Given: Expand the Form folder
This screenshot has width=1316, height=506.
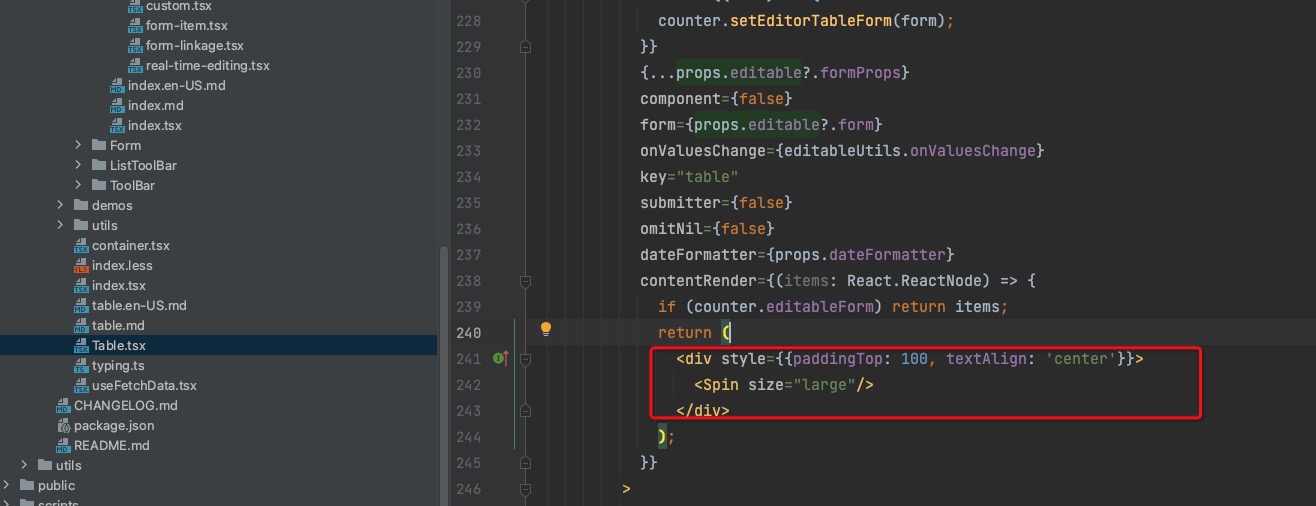Looking at the screenshot, I should tap(78, 145).
